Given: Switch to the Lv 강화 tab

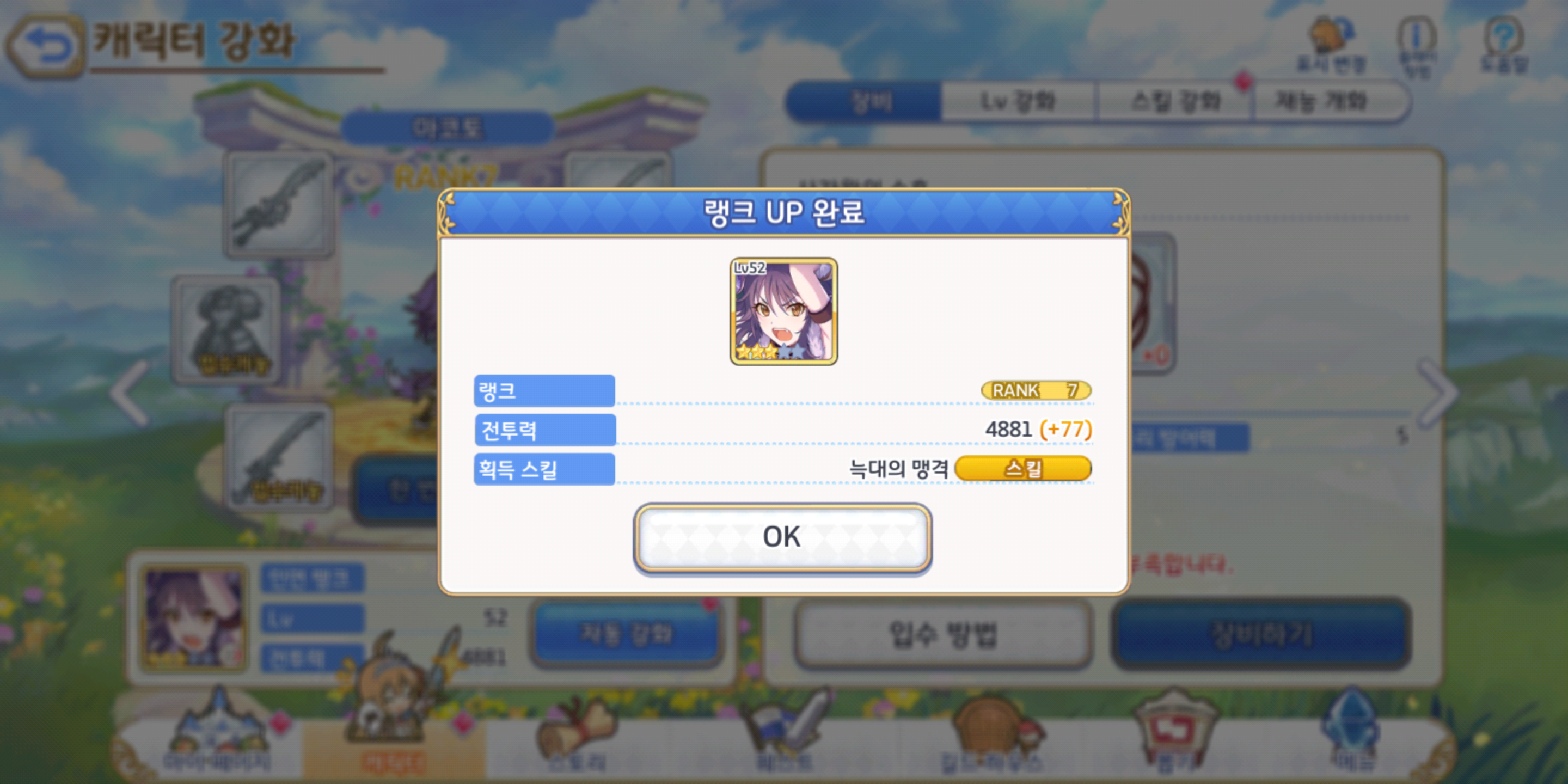Looking at the screenshot, I should pyautogui.click(x=1018, y=101).
